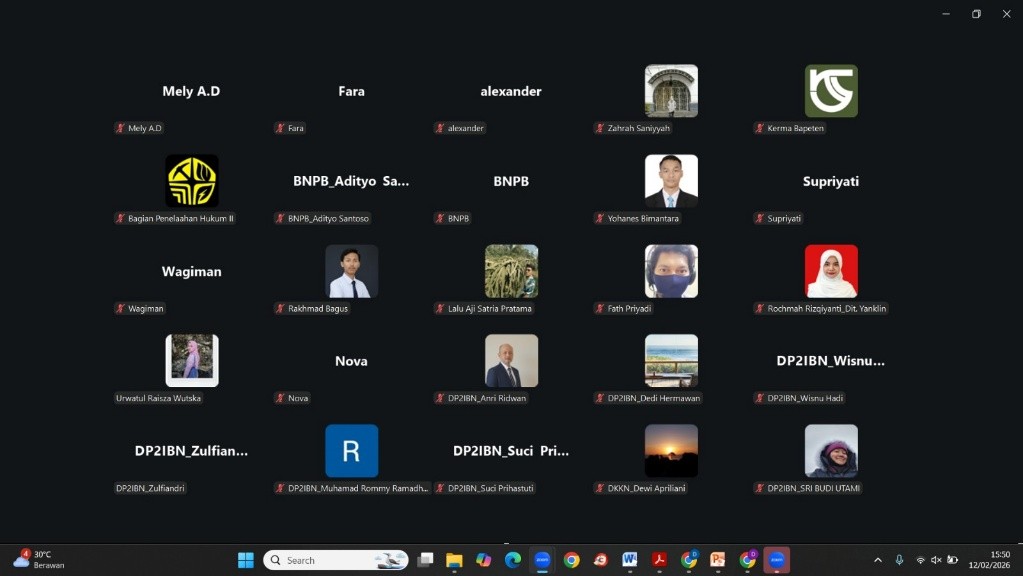Screen dimensions: 1023x576
Task: Select Yohanes Bimantara's profile photo
Action: point(671,181)
